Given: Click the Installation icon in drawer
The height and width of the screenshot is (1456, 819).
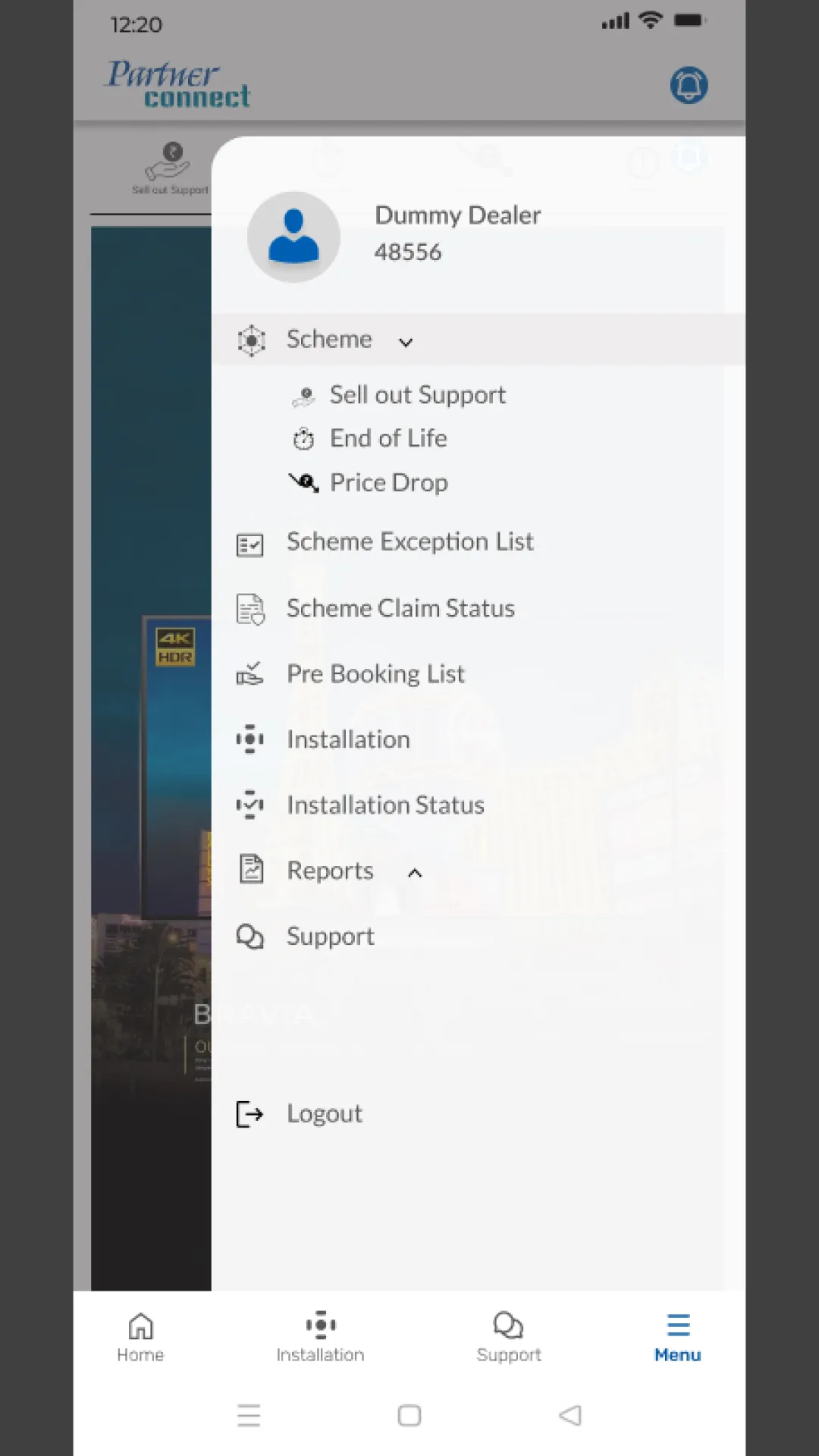Looking at the screenshot, I should [x=249, y=739].
